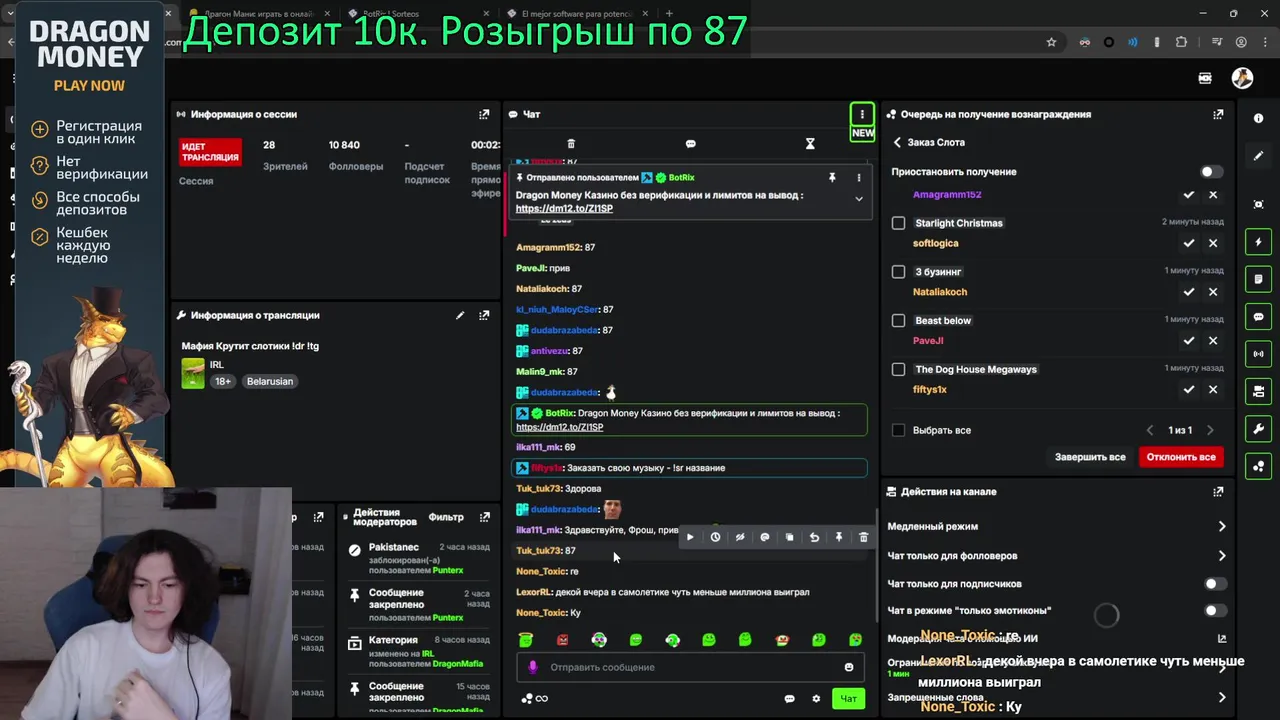
Task: Click the speech bubble icon under chat header
Action: coord(690,144)
